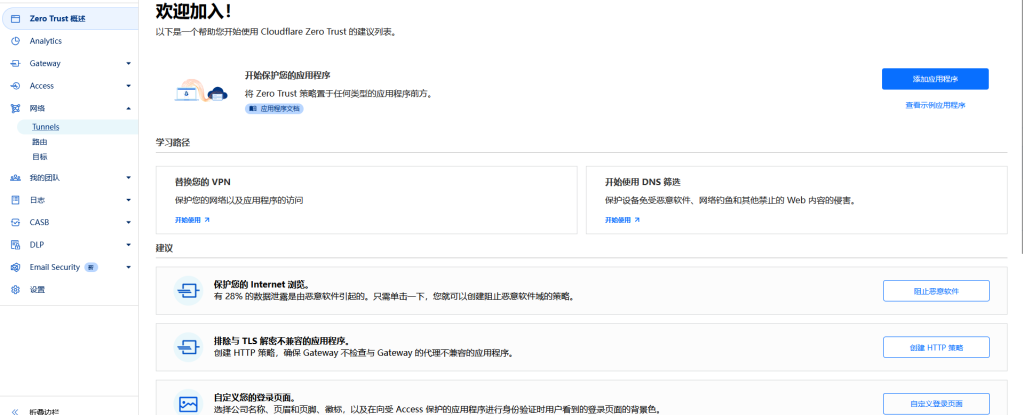Expand the CASB menu arrow
This screenshot has width=1024, height=415.
128,222
